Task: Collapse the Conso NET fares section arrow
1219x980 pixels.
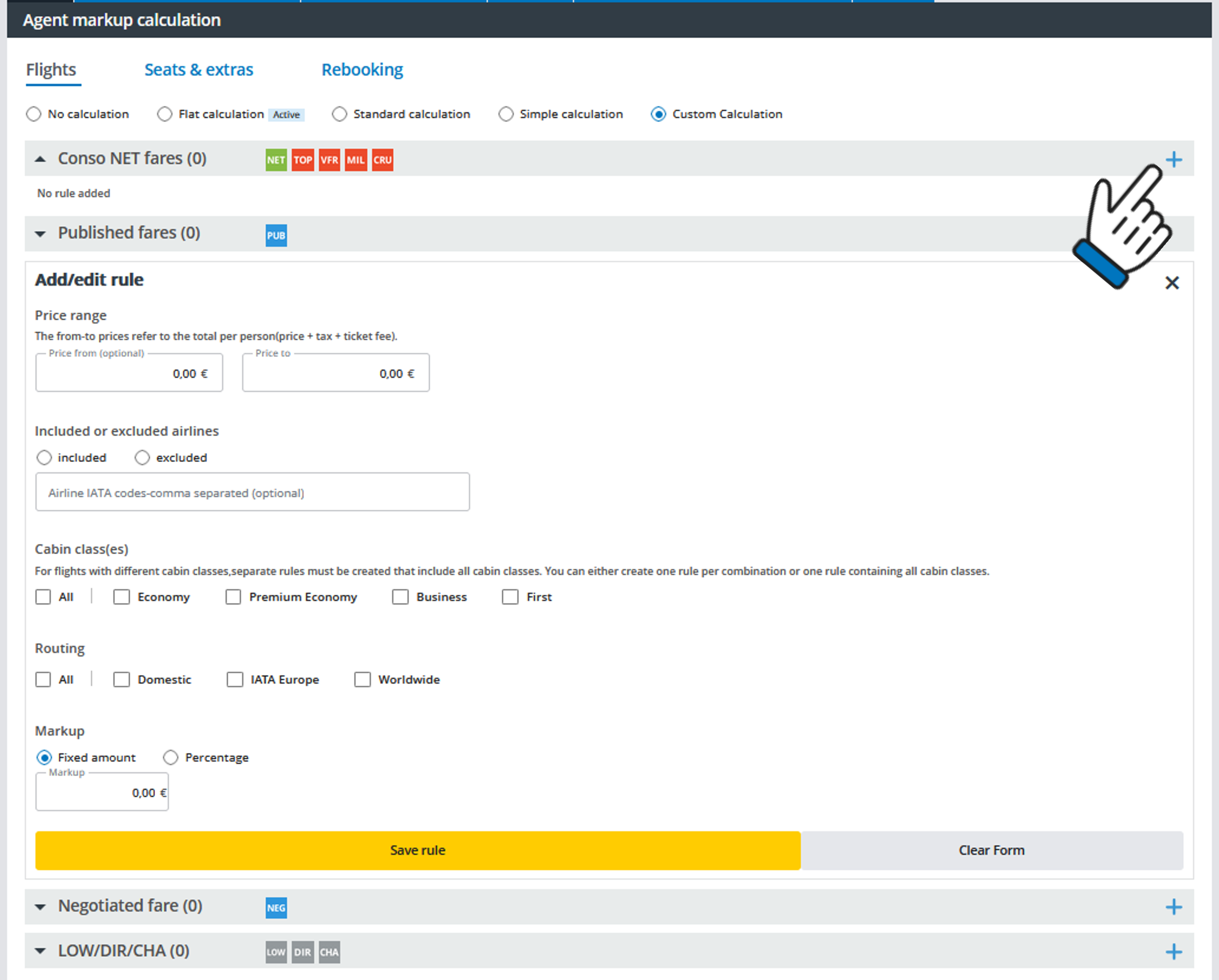Action: (x=40, y=159)
